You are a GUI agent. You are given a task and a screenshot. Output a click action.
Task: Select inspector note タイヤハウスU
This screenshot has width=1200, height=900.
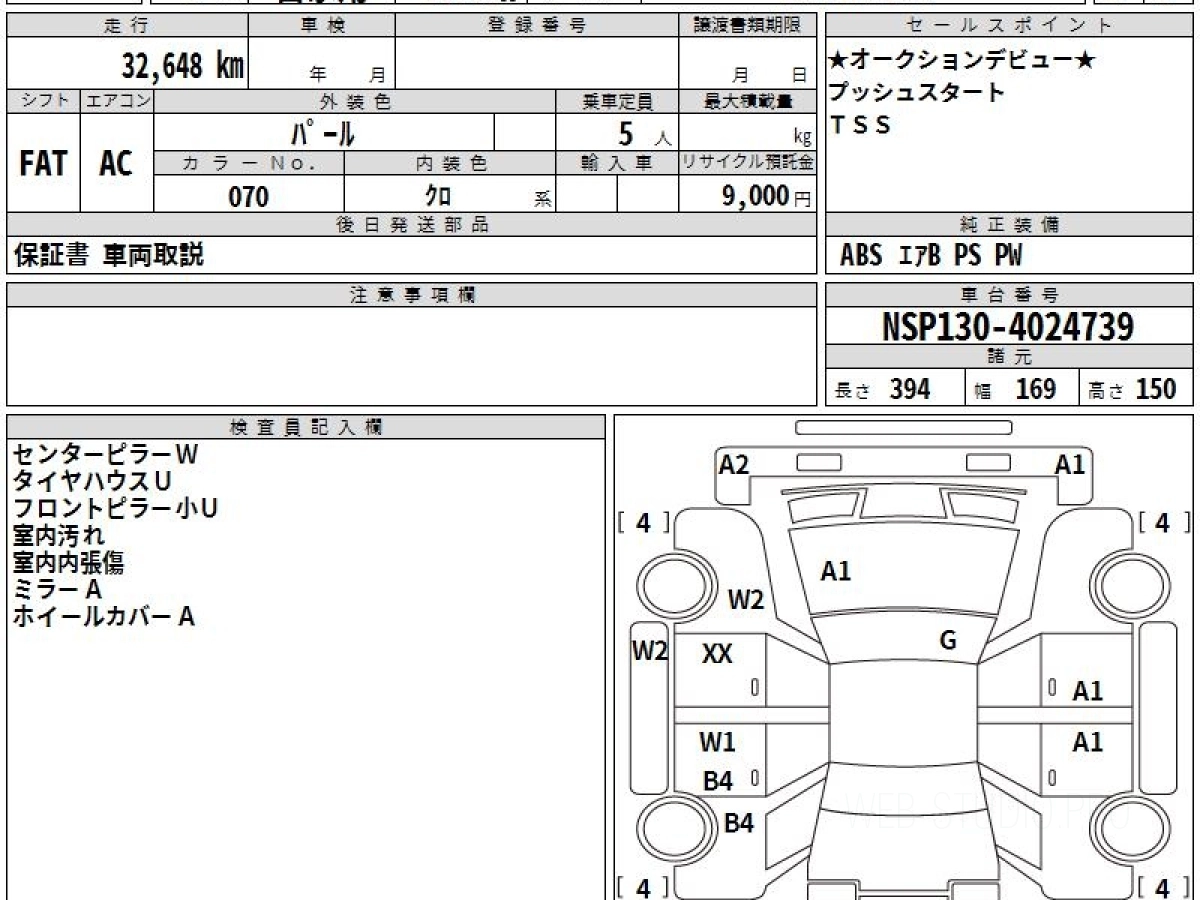[x=91, y=481]
